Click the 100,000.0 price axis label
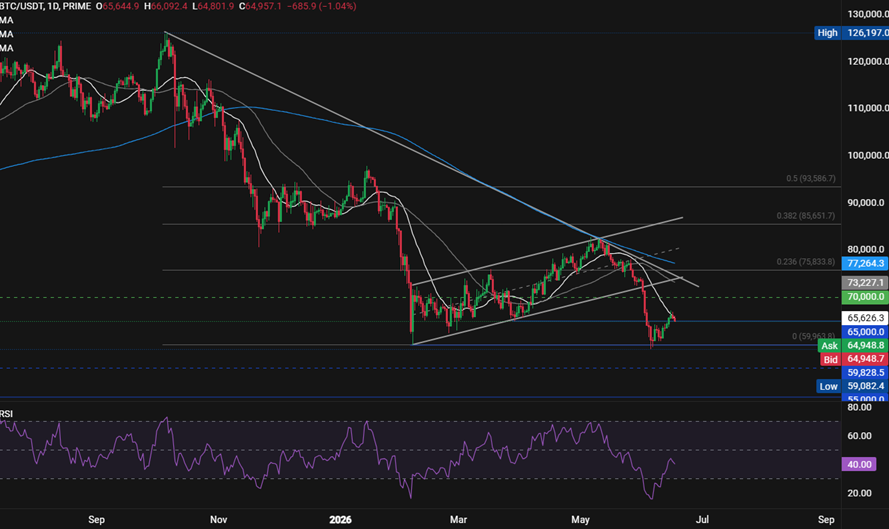The image size is (889, 529). (x=867, y=155)
